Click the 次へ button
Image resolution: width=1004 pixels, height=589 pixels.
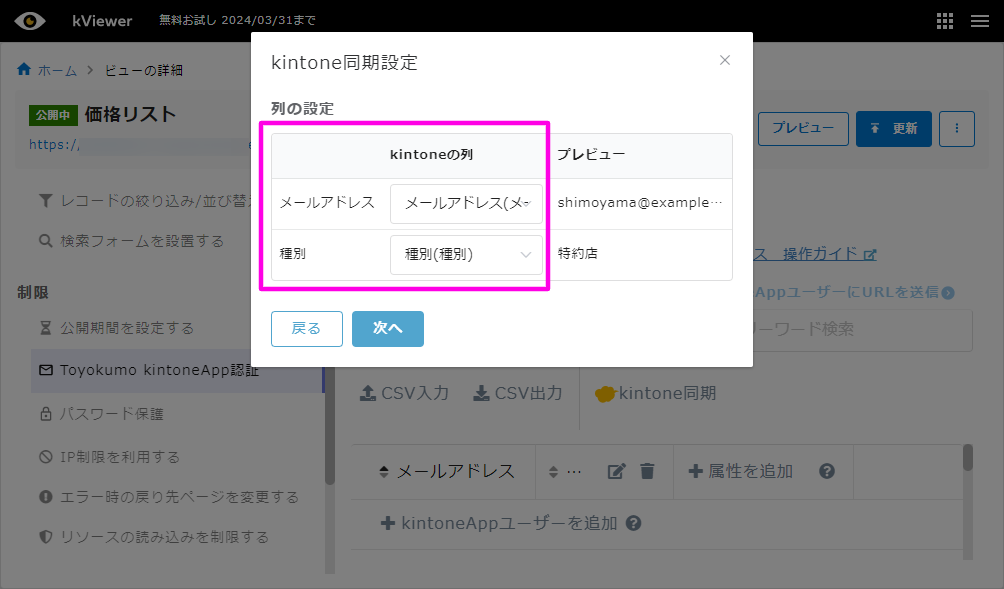pos(387,328)
